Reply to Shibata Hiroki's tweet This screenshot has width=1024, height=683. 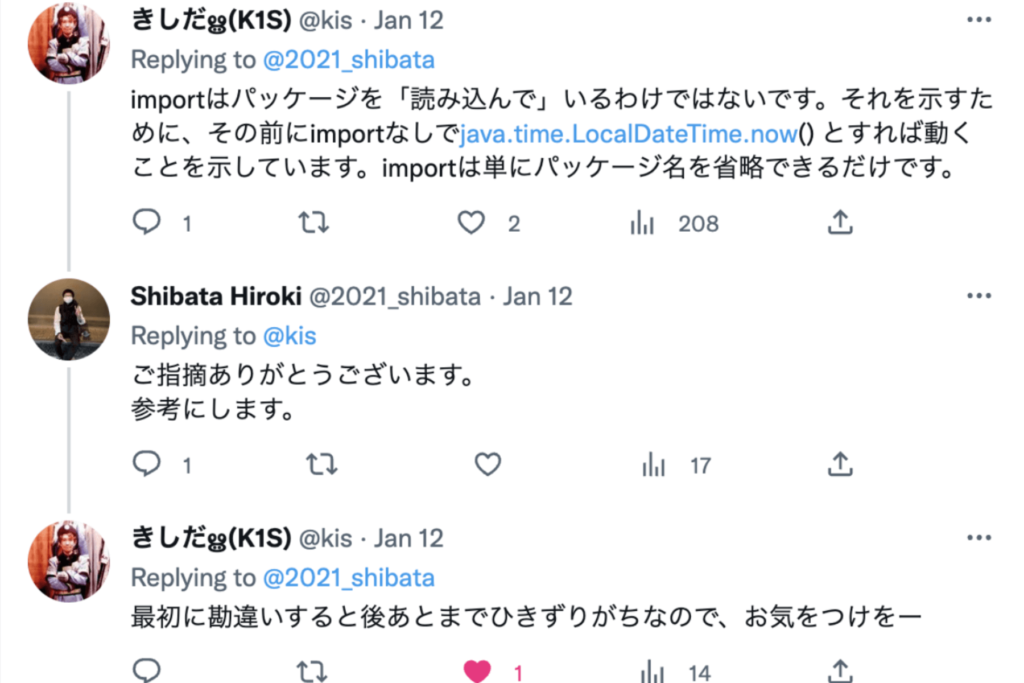(147, 464)
